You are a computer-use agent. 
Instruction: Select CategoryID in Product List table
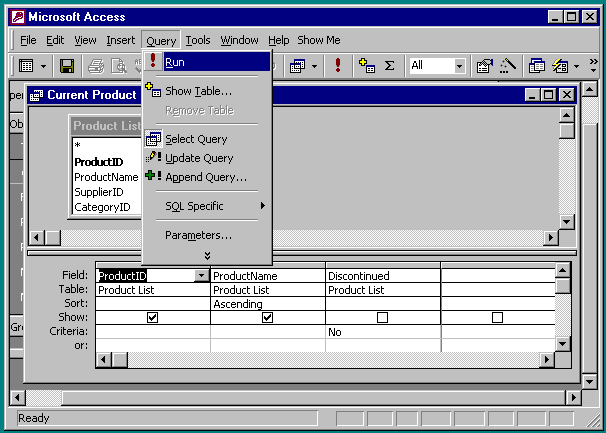(102, 207)
